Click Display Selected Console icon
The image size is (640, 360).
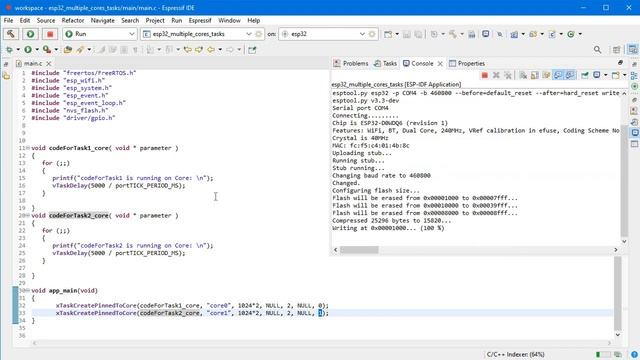(597, 75)
